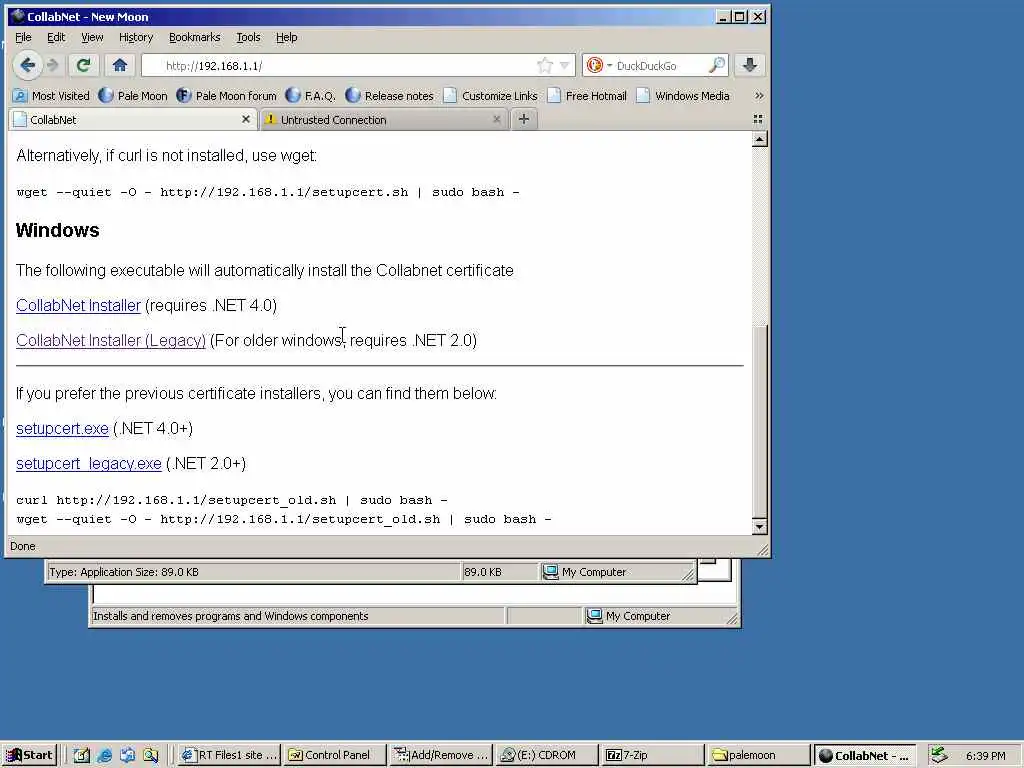Image resolution: width=1024 pixels, height=768 pixels.
Task: Open the address bar history dropdown arrow
Action: pyautogui.click(x=565, y=65)
